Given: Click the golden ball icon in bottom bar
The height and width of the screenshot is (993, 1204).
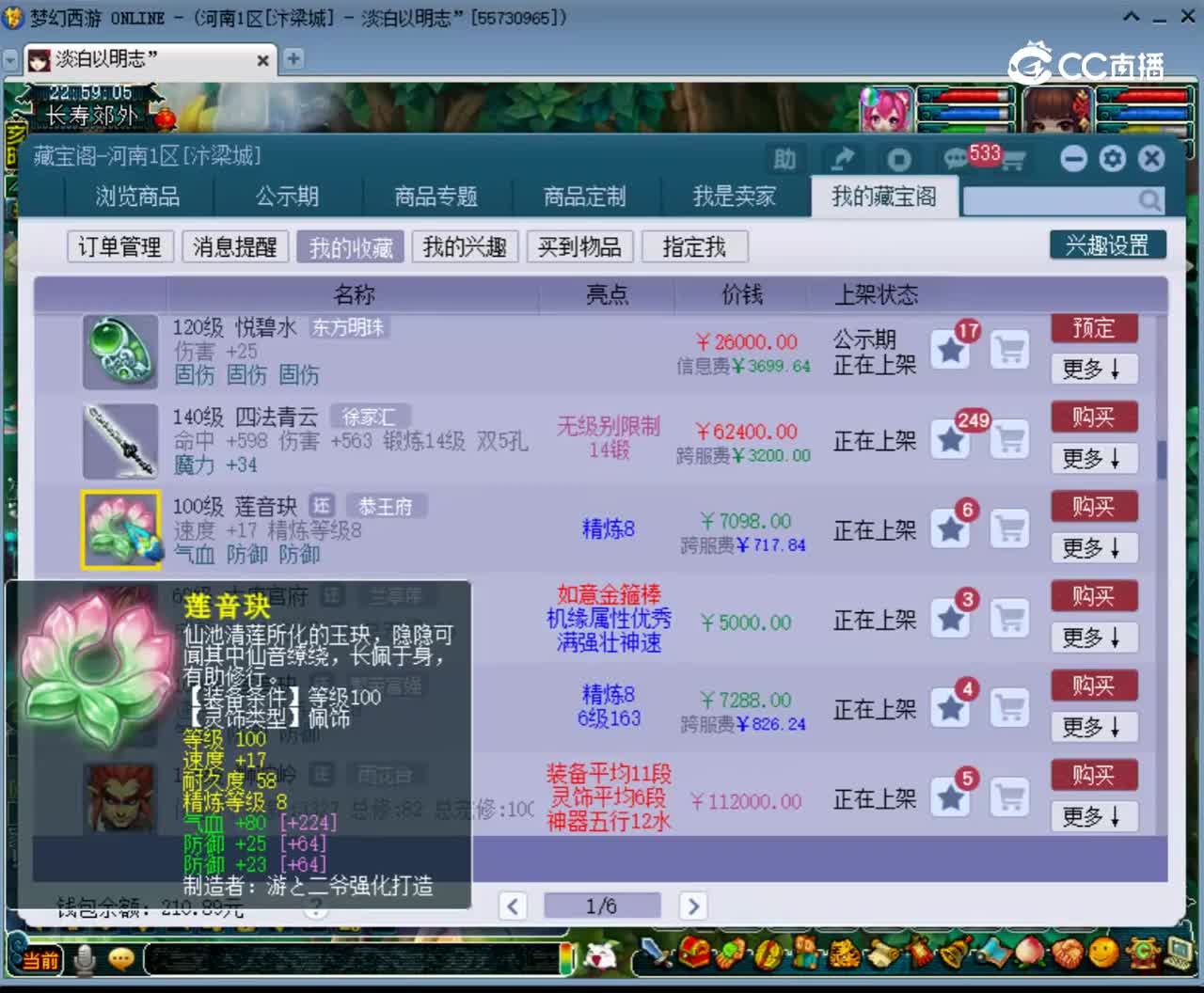Looking at the screenshot, I should click(768, 954).
